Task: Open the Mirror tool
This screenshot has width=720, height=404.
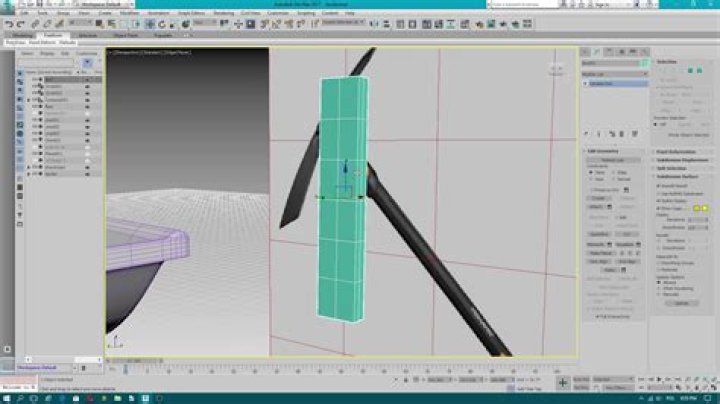Action: [x=374, y=24]
